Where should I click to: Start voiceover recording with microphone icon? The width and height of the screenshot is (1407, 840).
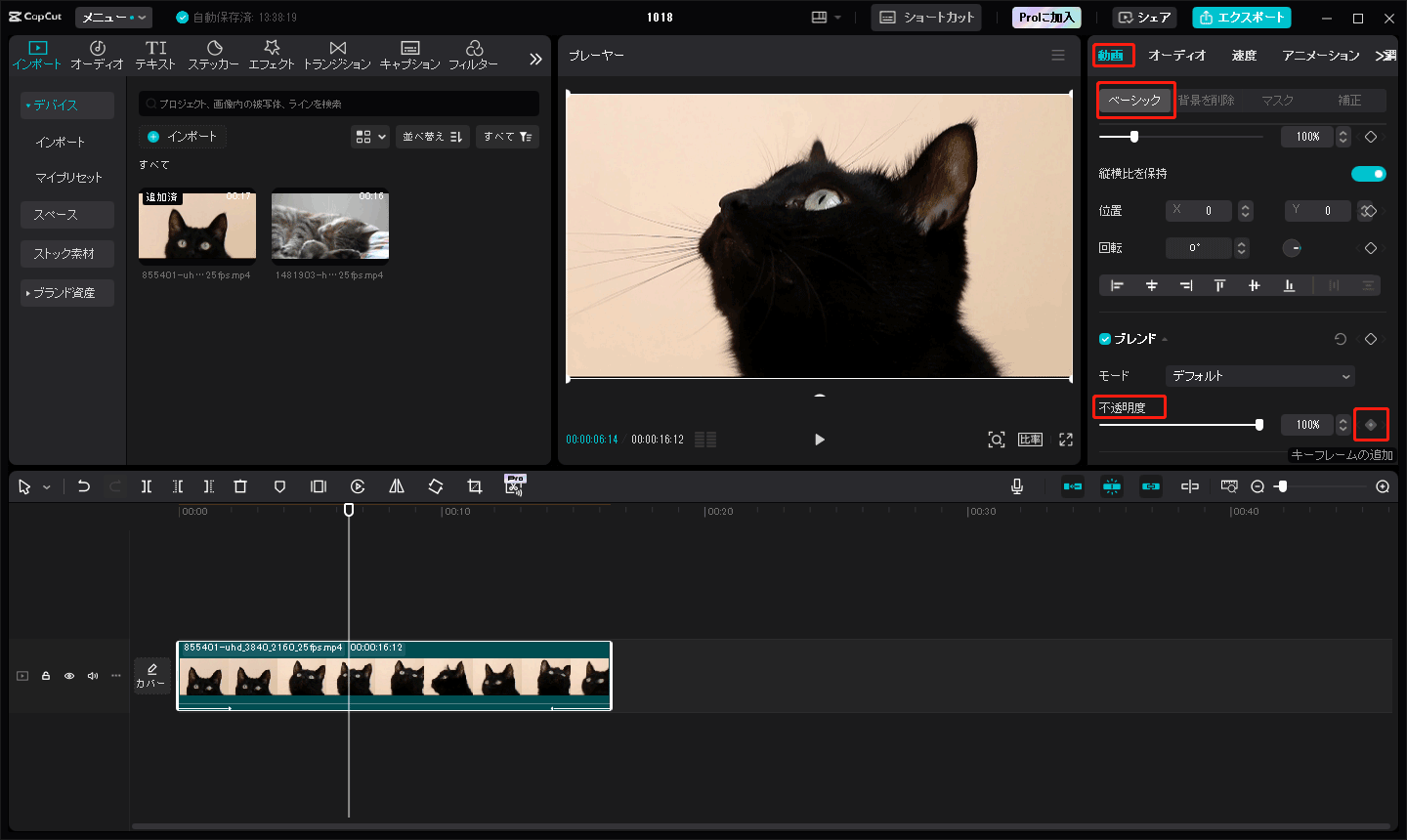(x=1017, y=486)
